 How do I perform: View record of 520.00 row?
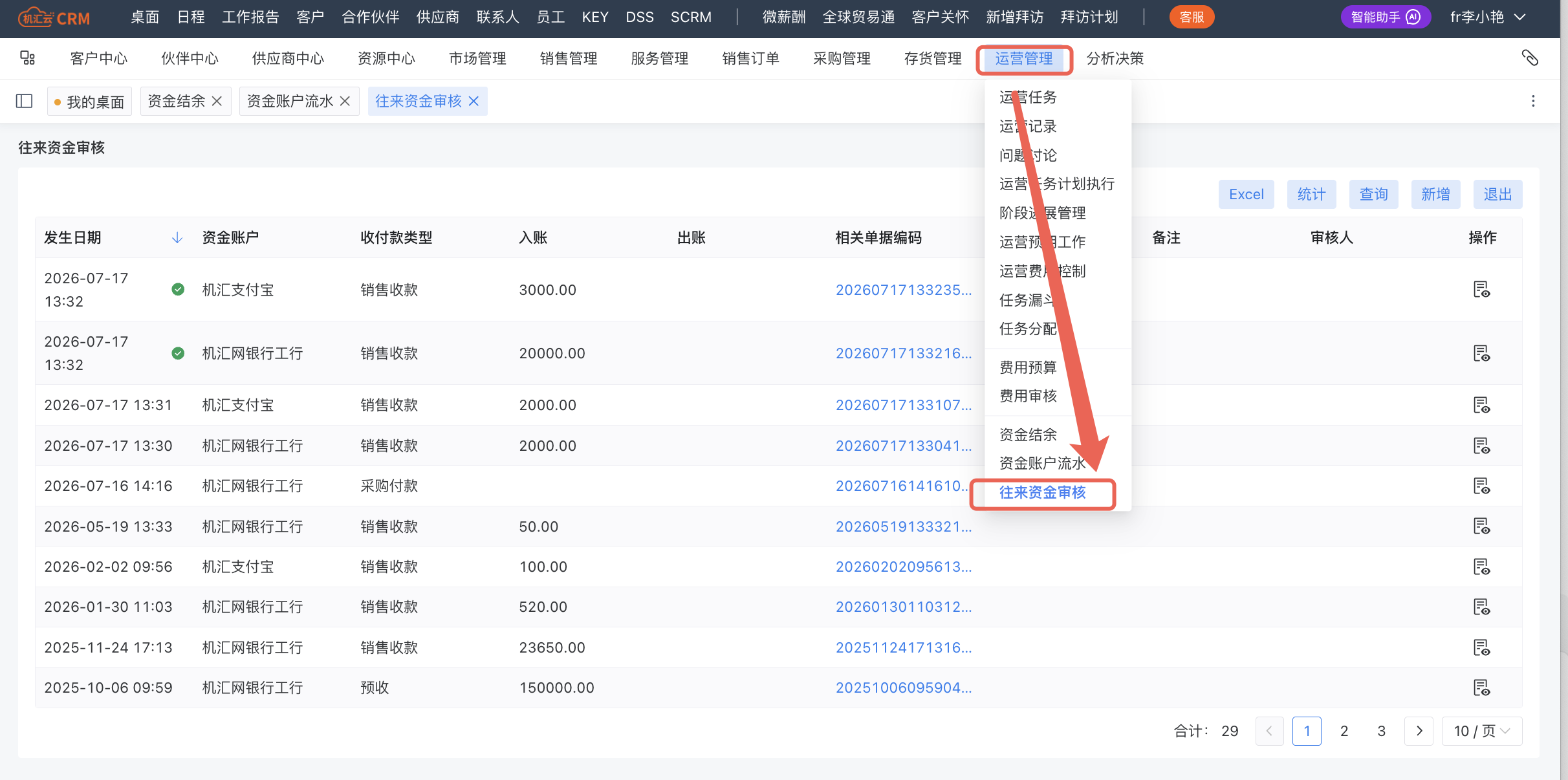pyautogui.click(x=1481, y=607)
